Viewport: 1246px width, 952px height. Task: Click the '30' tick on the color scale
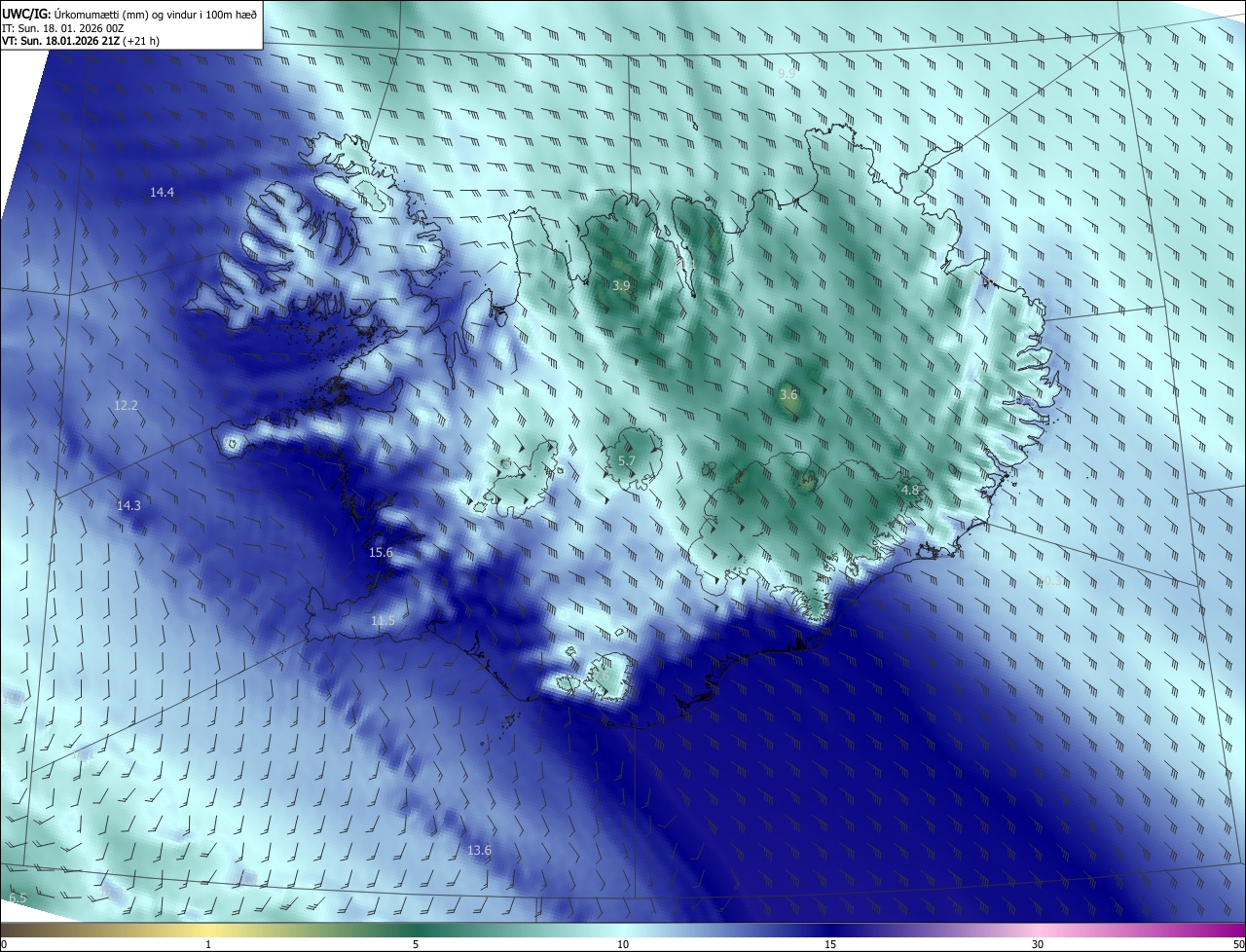(1038, 944)
